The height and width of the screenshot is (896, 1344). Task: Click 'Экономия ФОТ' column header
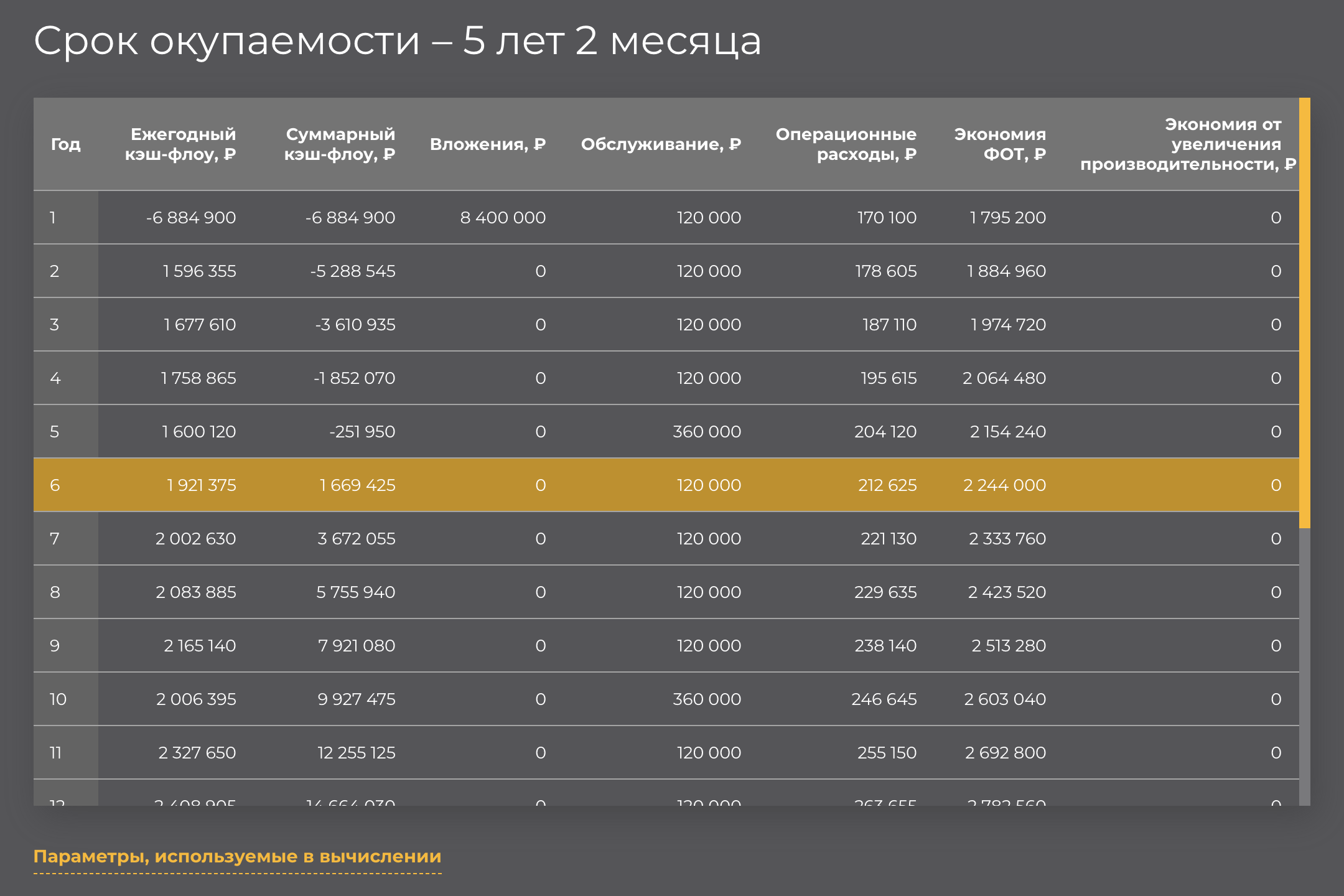999,144
